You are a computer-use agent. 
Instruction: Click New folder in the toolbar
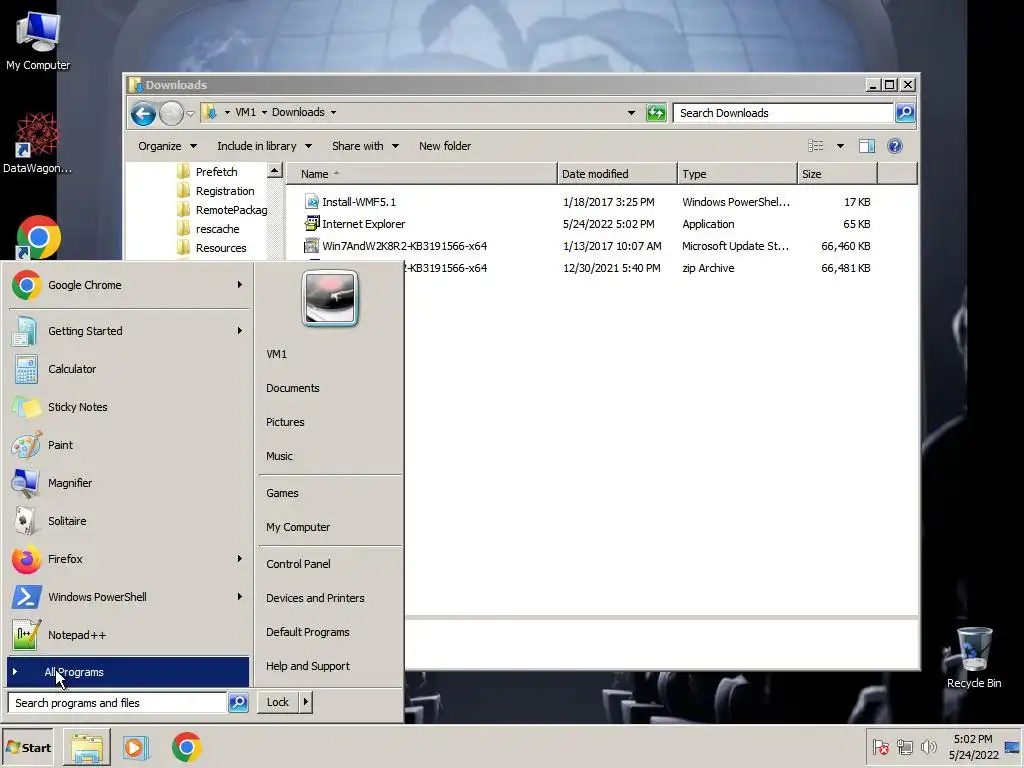coord(445,146)
